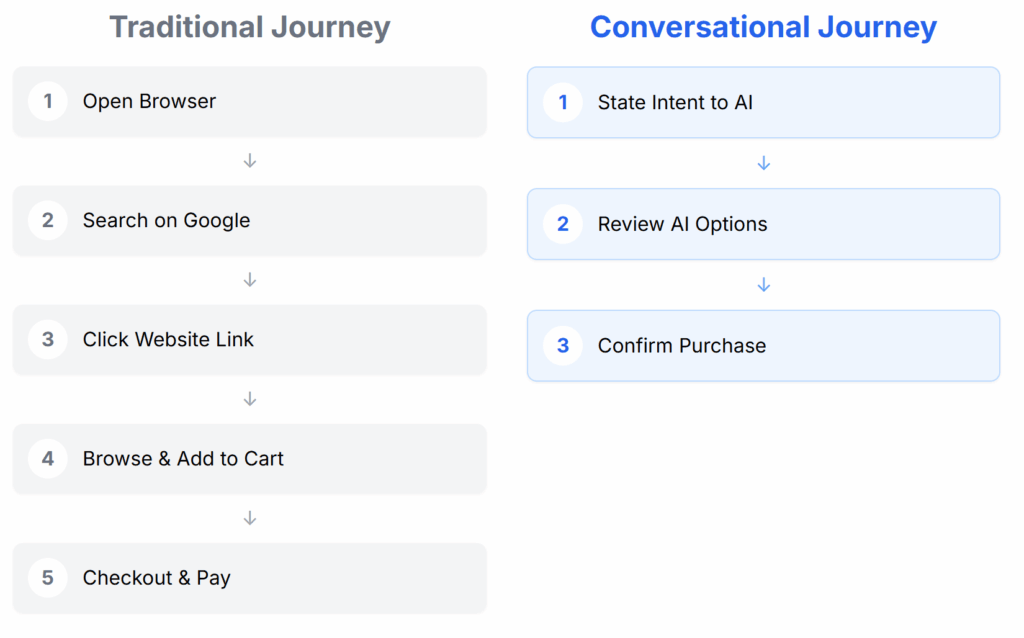Select the State Intent to AI text
This screenshot has width=1024, height=638.
click(x=675, y=102)
